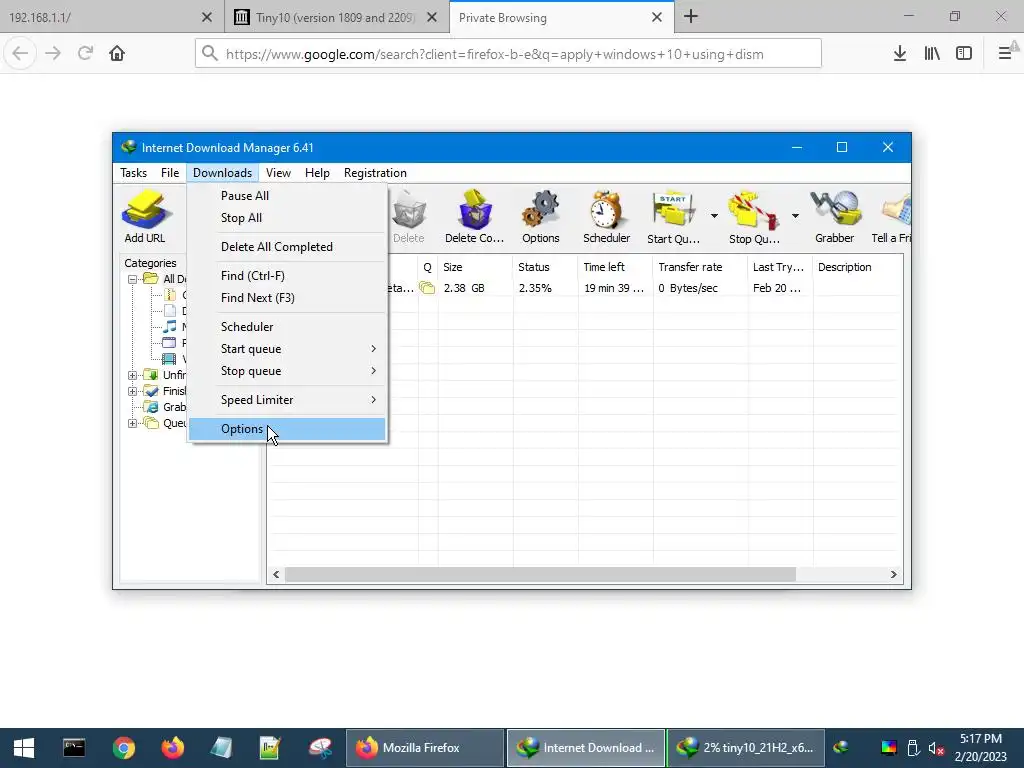Expand the Unfinished category node
This screenshot has width=1024, height=768.
coord(132,375)
